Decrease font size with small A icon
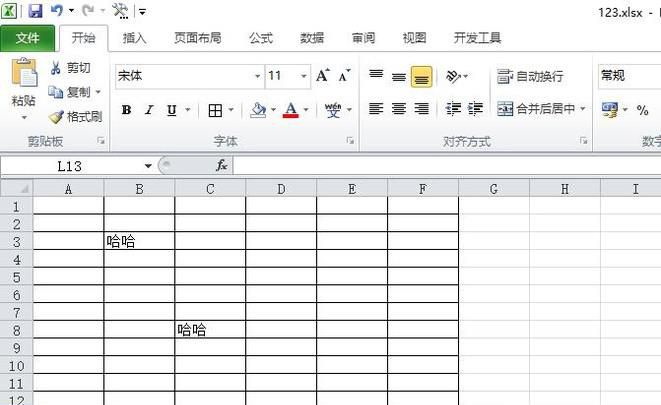Image resolution: width=661 pixels, height=405 pixels. point(344,75)
